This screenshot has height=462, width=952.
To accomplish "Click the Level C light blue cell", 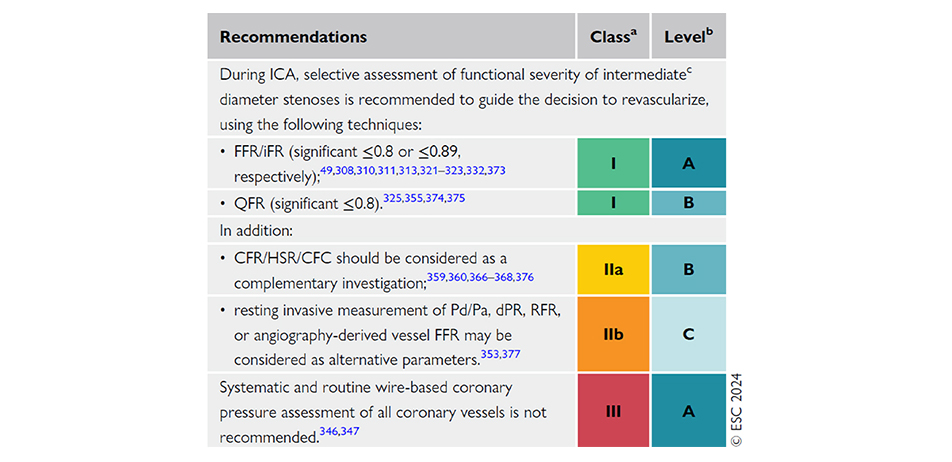I will coord(688,334).
